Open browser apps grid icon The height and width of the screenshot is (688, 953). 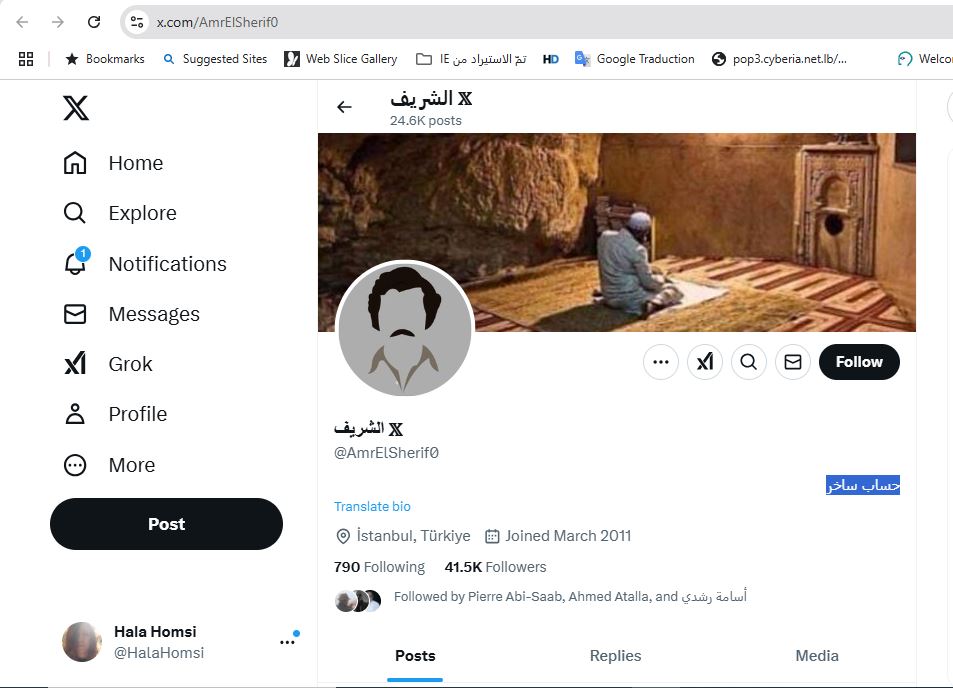26,59
